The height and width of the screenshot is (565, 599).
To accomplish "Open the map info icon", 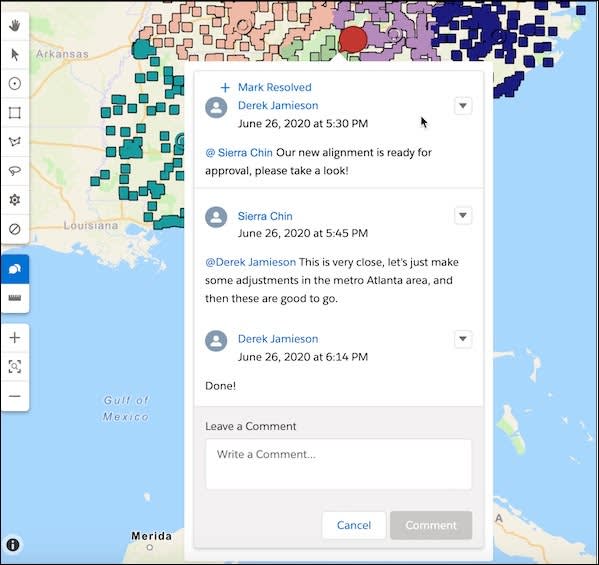I will (13, 544).
